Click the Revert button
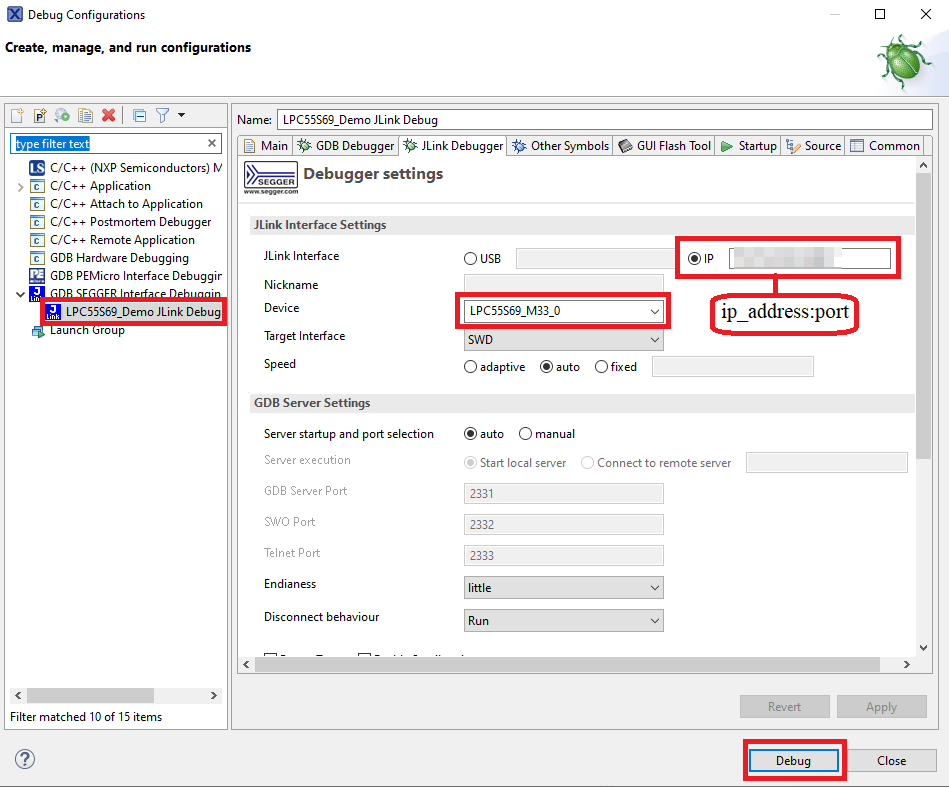This screenshot has height=787, width=949. pos(784,706)
